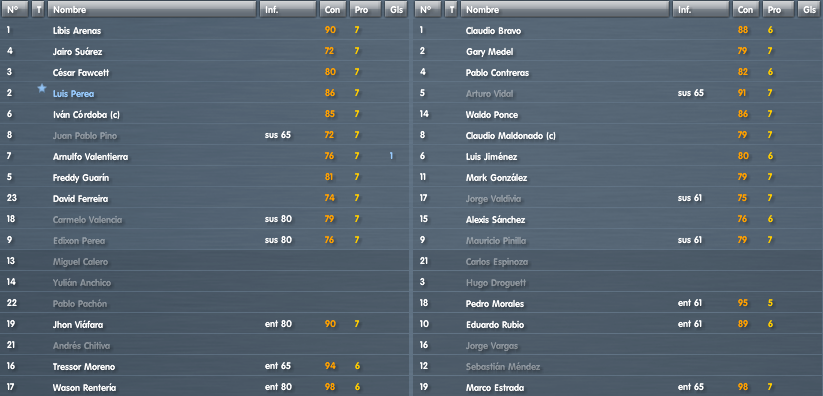Select the Pedro Morales row

[618, 304]
